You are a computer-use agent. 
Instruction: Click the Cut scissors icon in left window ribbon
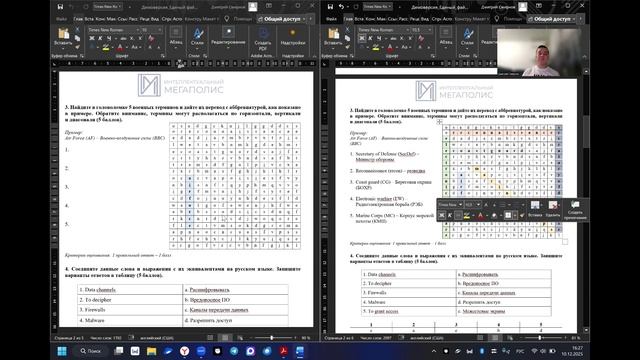pos(77,30)
